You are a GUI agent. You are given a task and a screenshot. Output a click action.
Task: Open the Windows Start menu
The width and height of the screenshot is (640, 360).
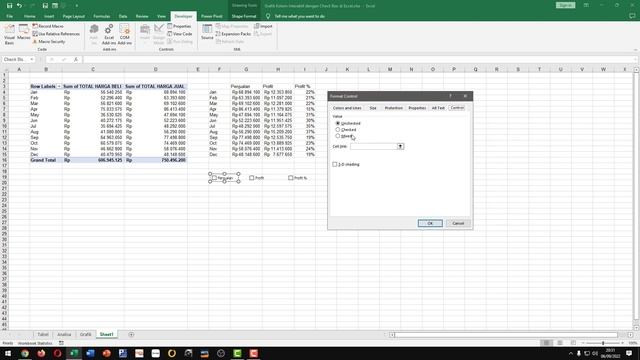pos(8,353)
